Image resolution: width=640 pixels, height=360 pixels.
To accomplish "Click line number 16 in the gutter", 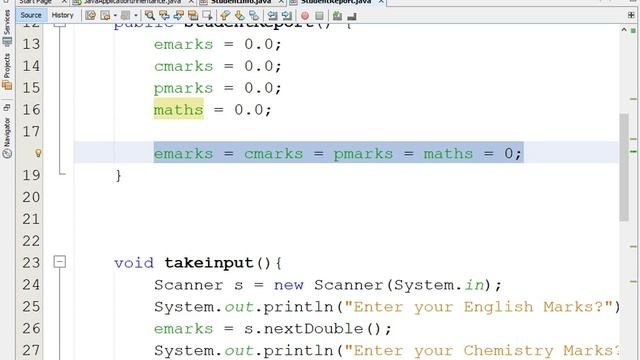I will (31, 110).
